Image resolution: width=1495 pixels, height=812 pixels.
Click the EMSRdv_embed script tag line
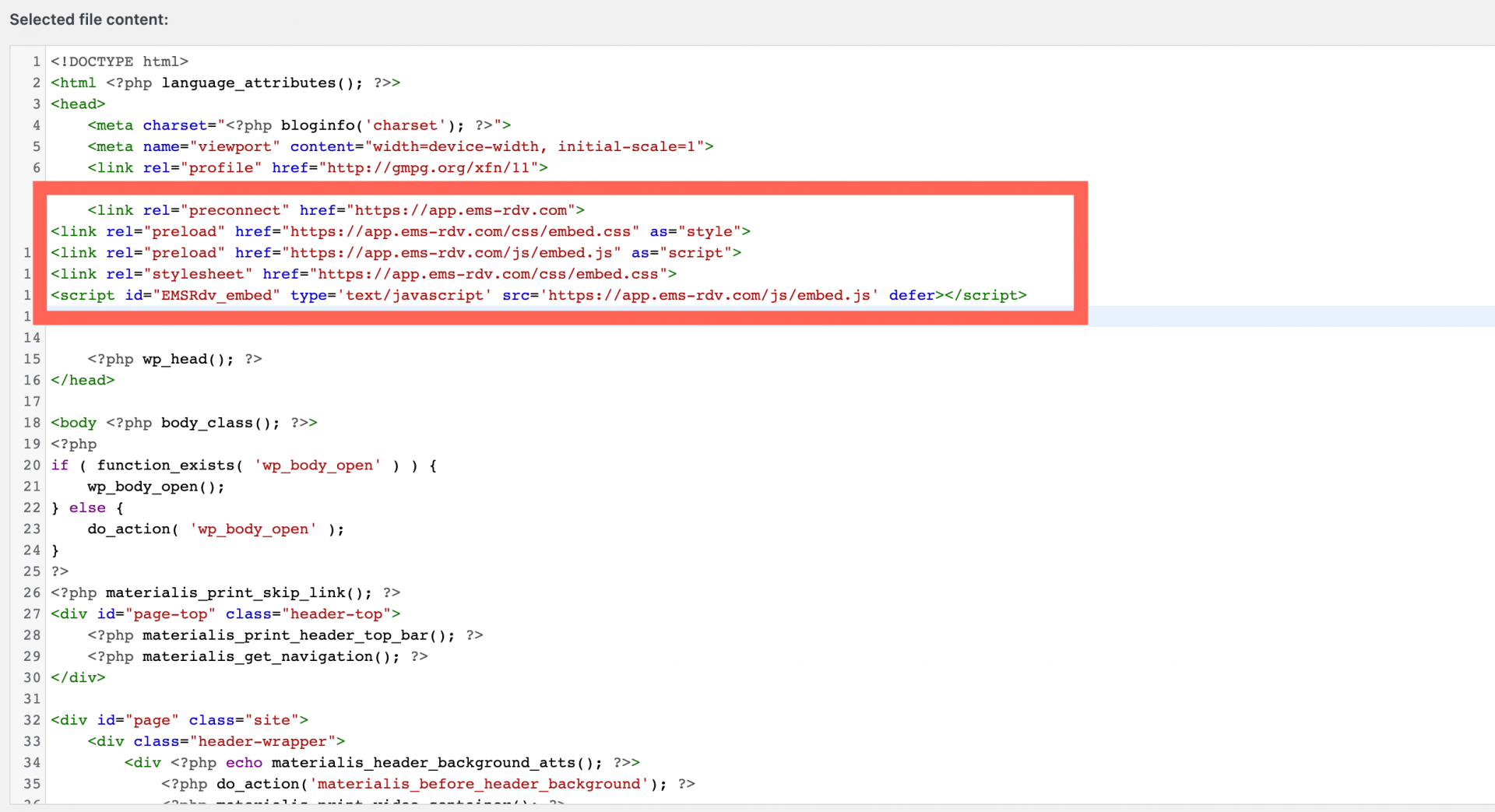click(x=539, y=295)
